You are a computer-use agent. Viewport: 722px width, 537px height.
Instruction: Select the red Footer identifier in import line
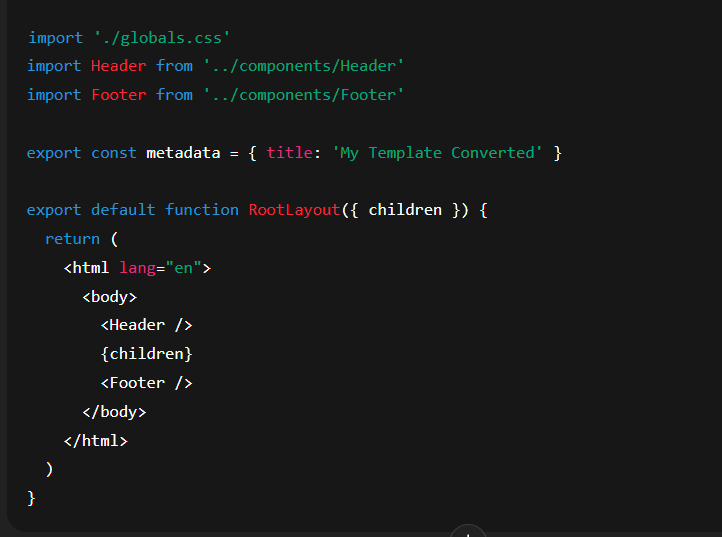click(x=119, y=95)
